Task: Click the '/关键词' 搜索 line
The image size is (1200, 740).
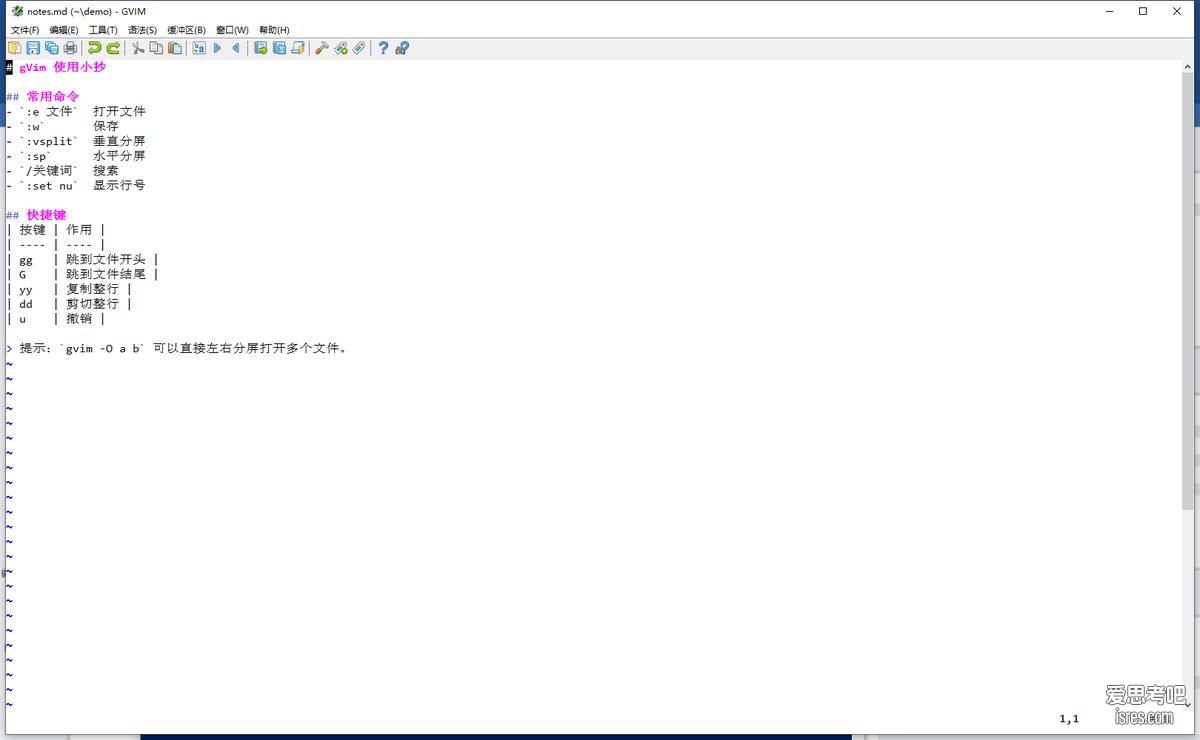Action: pos(63,170)
